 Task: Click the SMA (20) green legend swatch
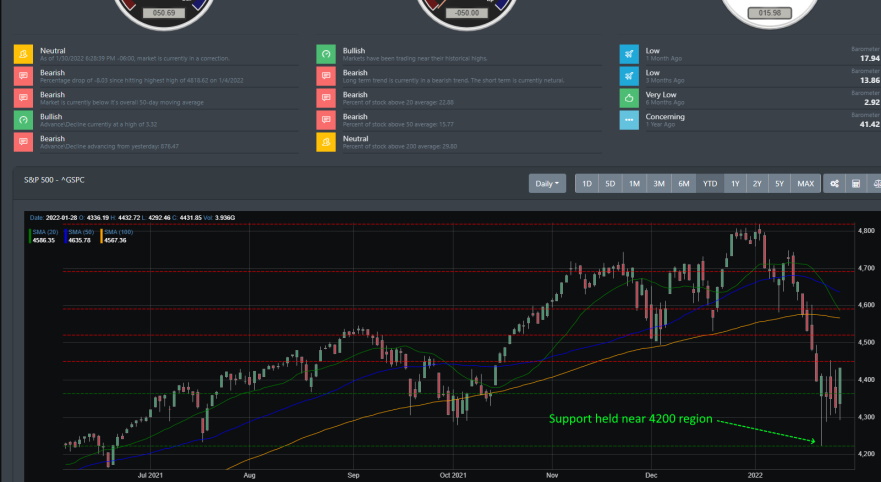pos(30,236)
